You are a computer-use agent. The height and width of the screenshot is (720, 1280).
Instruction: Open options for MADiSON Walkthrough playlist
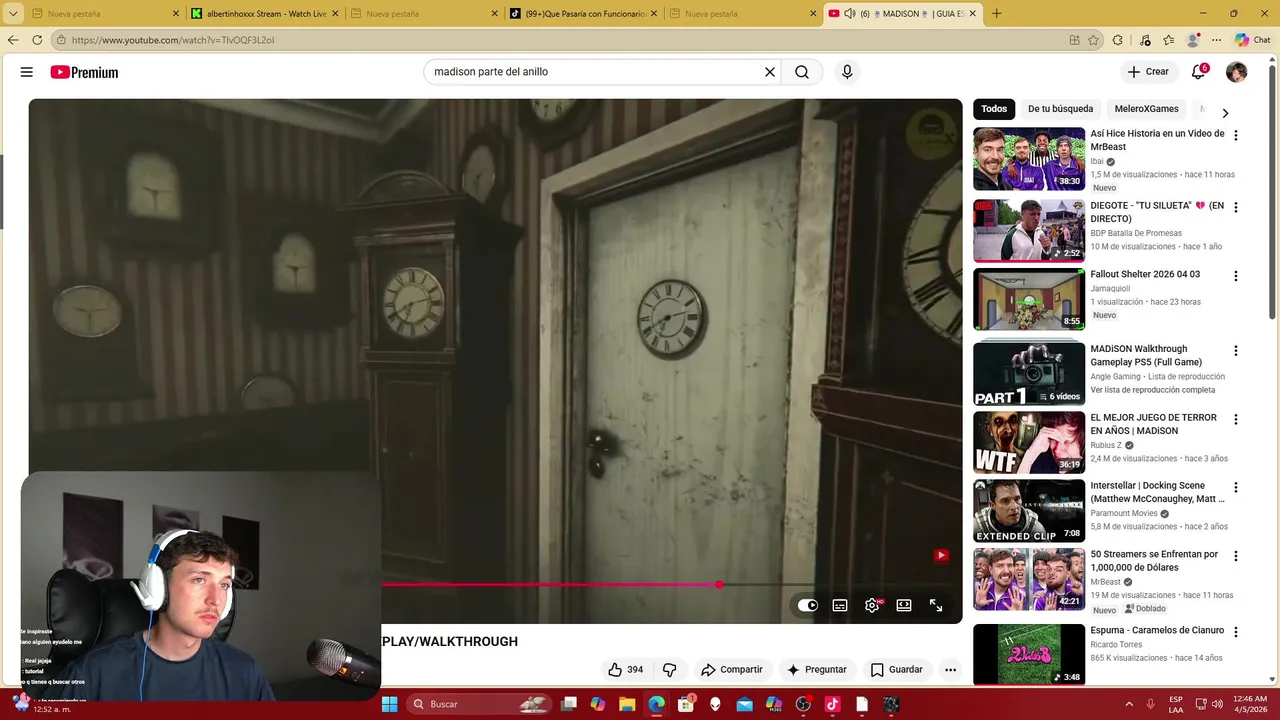(x=1236, y=351)
